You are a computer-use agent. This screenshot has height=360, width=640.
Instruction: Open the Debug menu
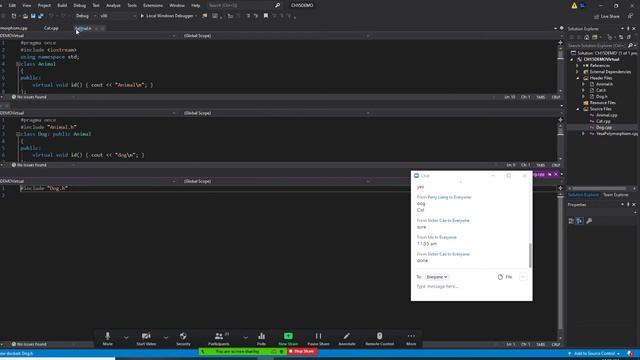(x=80, y=5)
